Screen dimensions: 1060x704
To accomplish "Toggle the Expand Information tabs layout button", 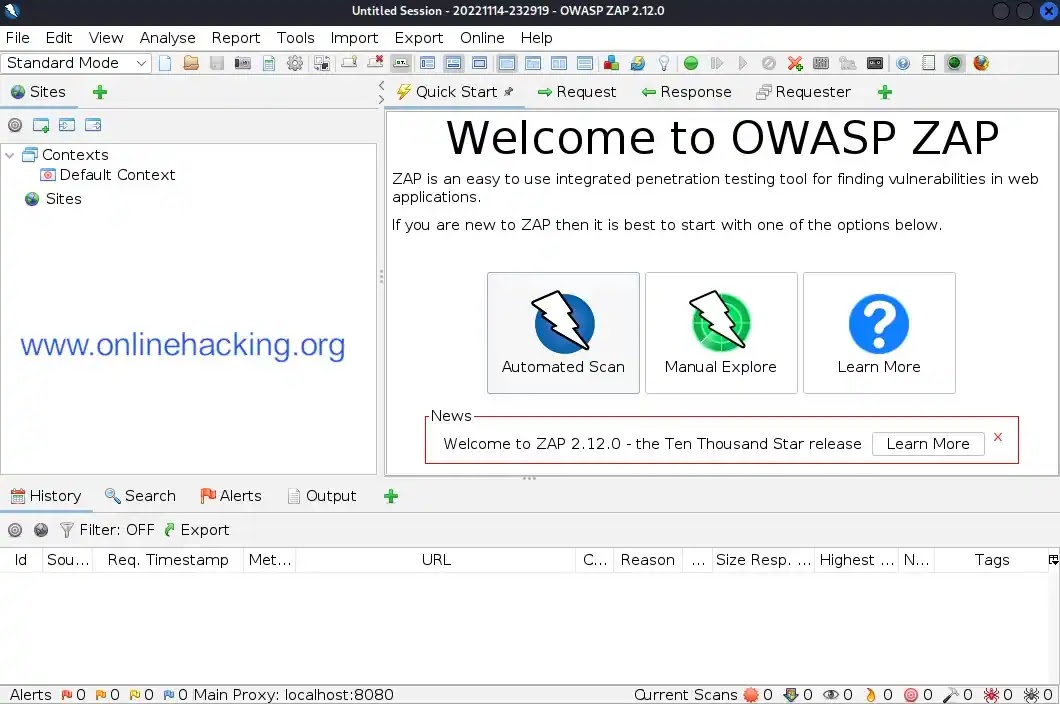I will [453, 63].
